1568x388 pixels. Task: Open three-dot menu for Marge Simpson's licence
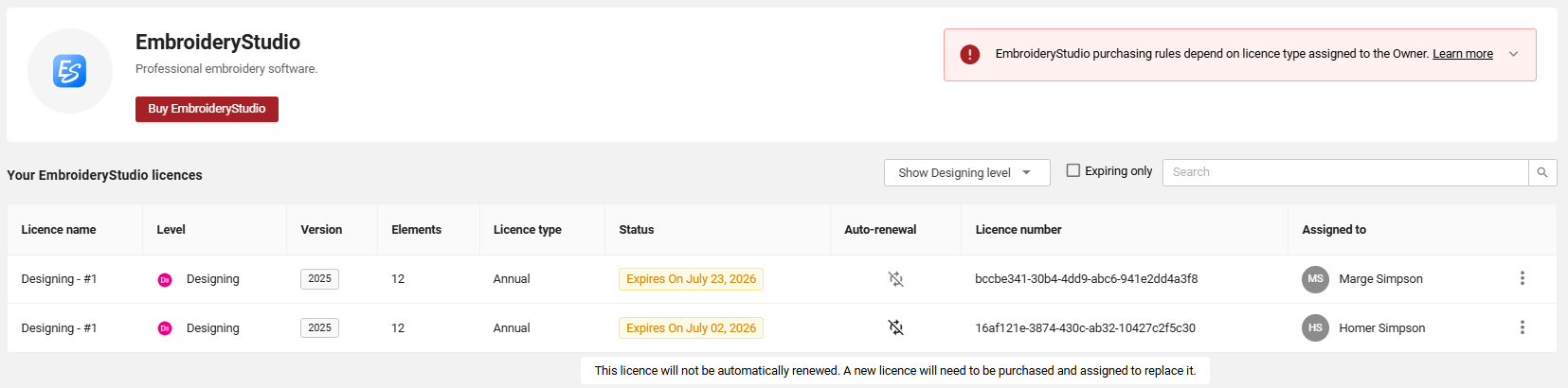(x=1522, y=278)
